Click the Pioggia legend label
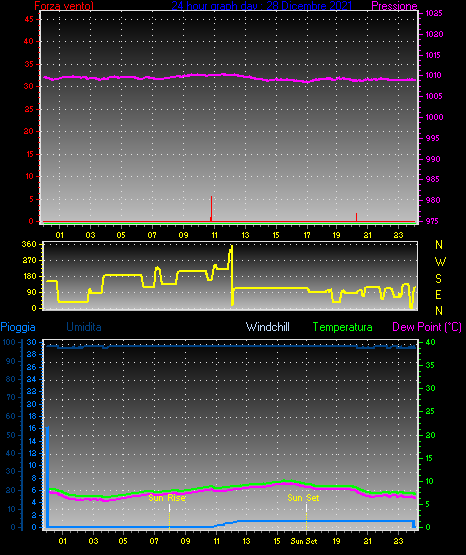The image size is (466, 555). click(x=18, y=327)
